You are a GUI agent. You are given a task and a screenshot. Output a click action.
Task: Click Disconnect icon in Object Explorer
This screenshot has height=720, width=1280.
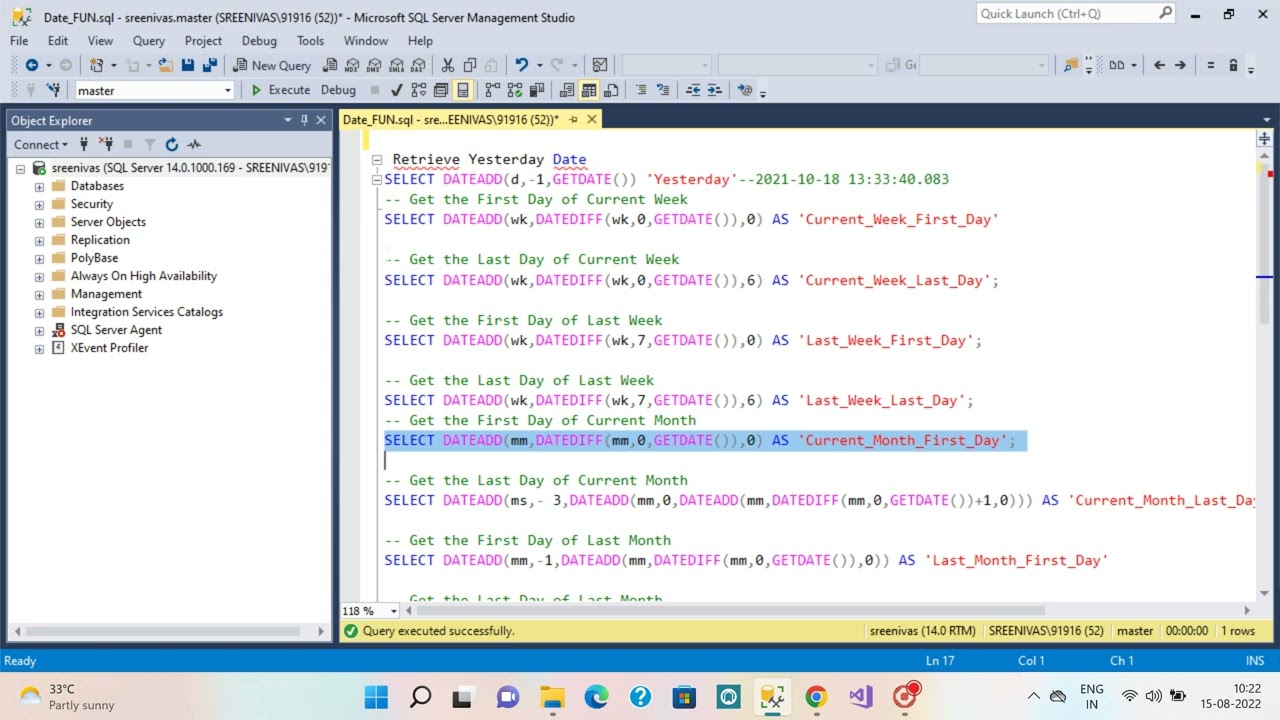pyautogui.click(x=106, y=145)
